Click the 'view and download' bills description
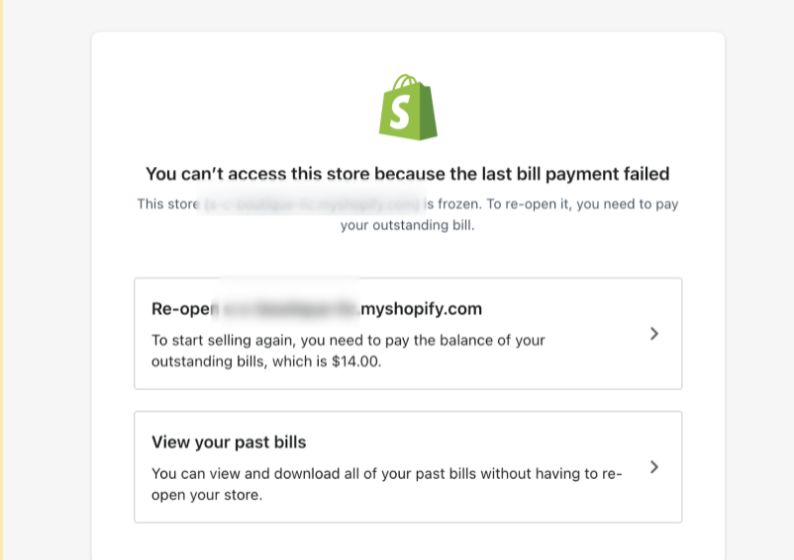The width and height of the screenshot is (794, 560). tap(386, 473)
